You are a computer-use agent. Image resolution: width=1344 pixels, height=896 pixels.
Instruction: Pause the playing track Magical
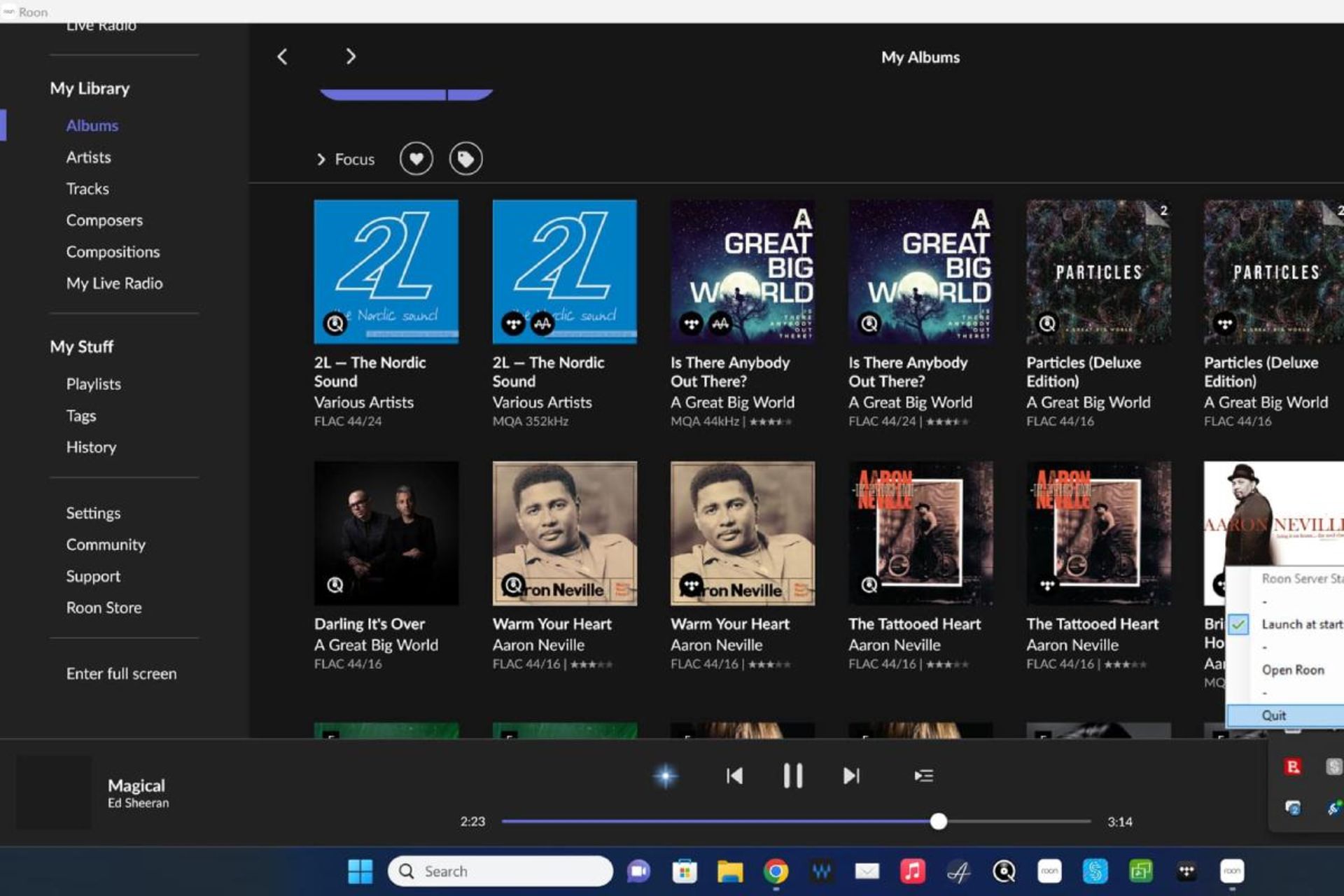[x=792, y=776]
